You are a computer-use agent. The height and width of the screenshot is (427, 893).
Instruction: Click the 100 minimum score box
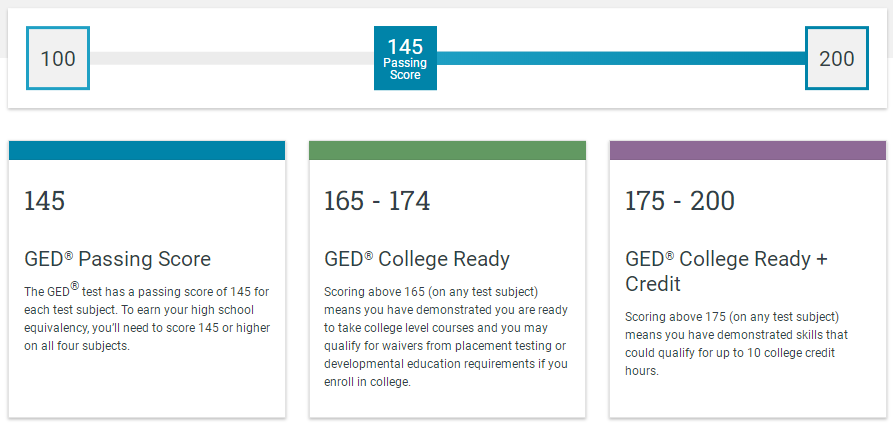[58, 58]
